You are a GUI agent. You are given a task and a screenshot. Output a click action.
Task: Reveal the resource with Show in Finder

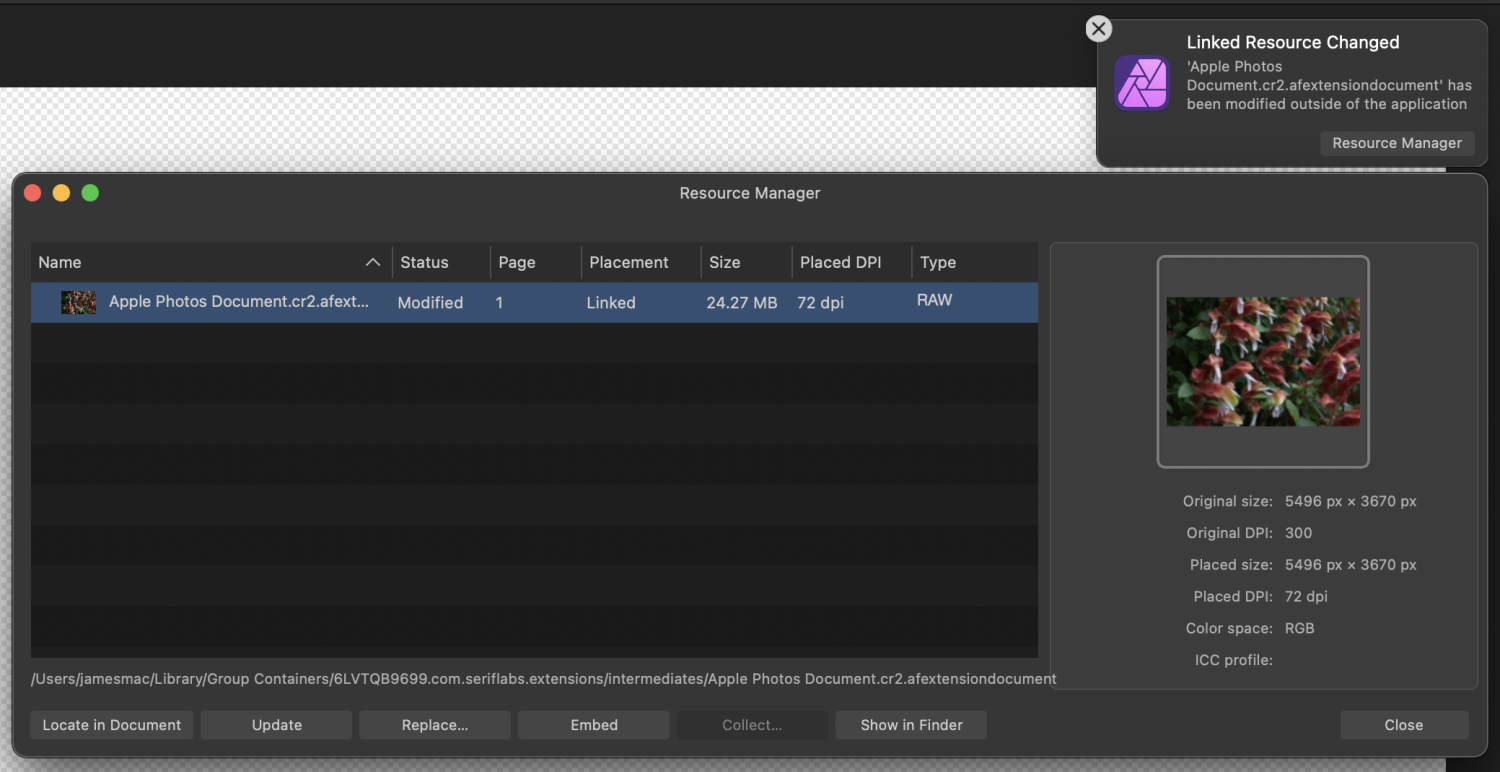coord(910,724)
